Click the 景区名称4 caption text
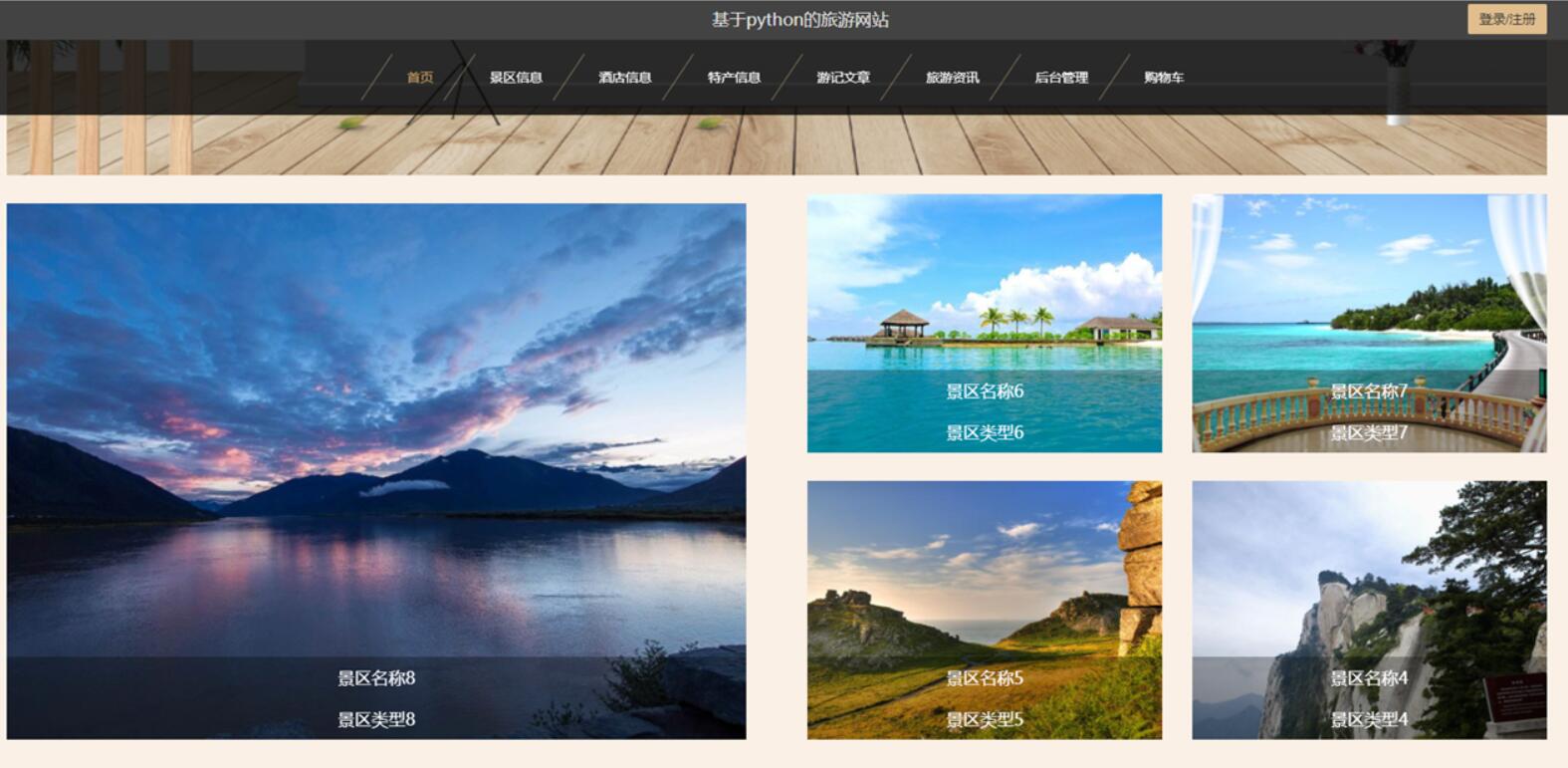This screenshot has height=768, width=1568. (x=1369, y=678)
